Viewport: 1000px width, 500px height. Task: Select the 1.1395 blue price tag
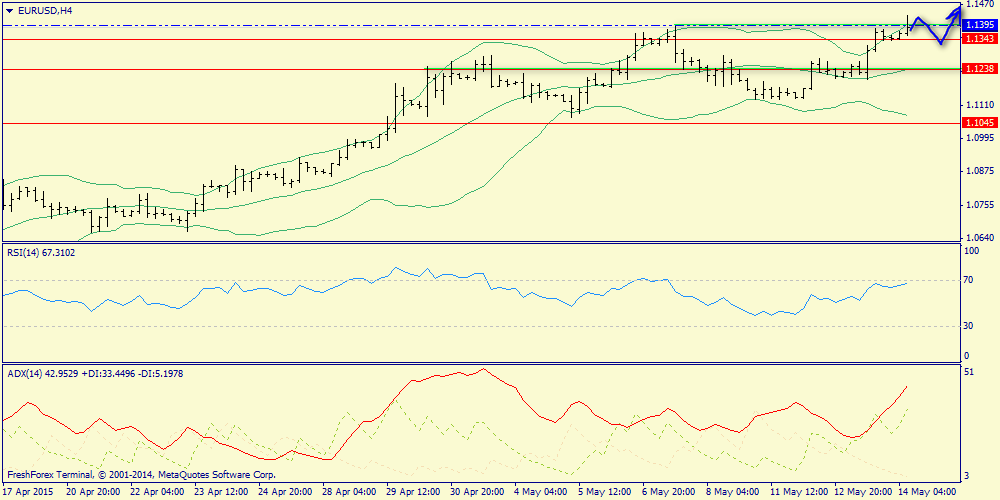(978, 25)
